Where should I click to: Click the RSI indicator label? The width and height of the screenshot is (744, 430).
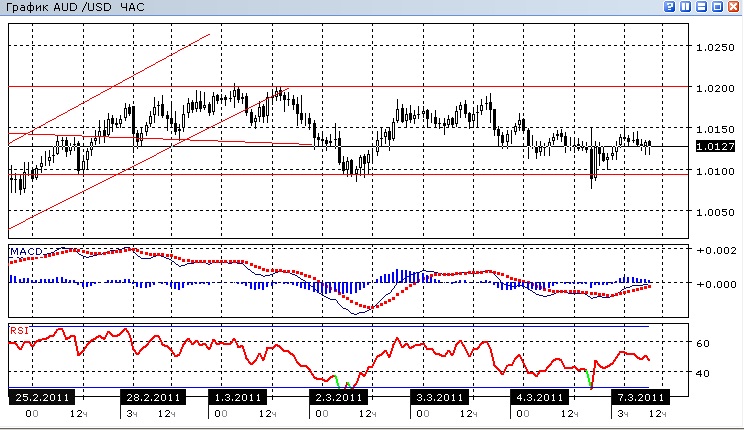coord(19,330)
